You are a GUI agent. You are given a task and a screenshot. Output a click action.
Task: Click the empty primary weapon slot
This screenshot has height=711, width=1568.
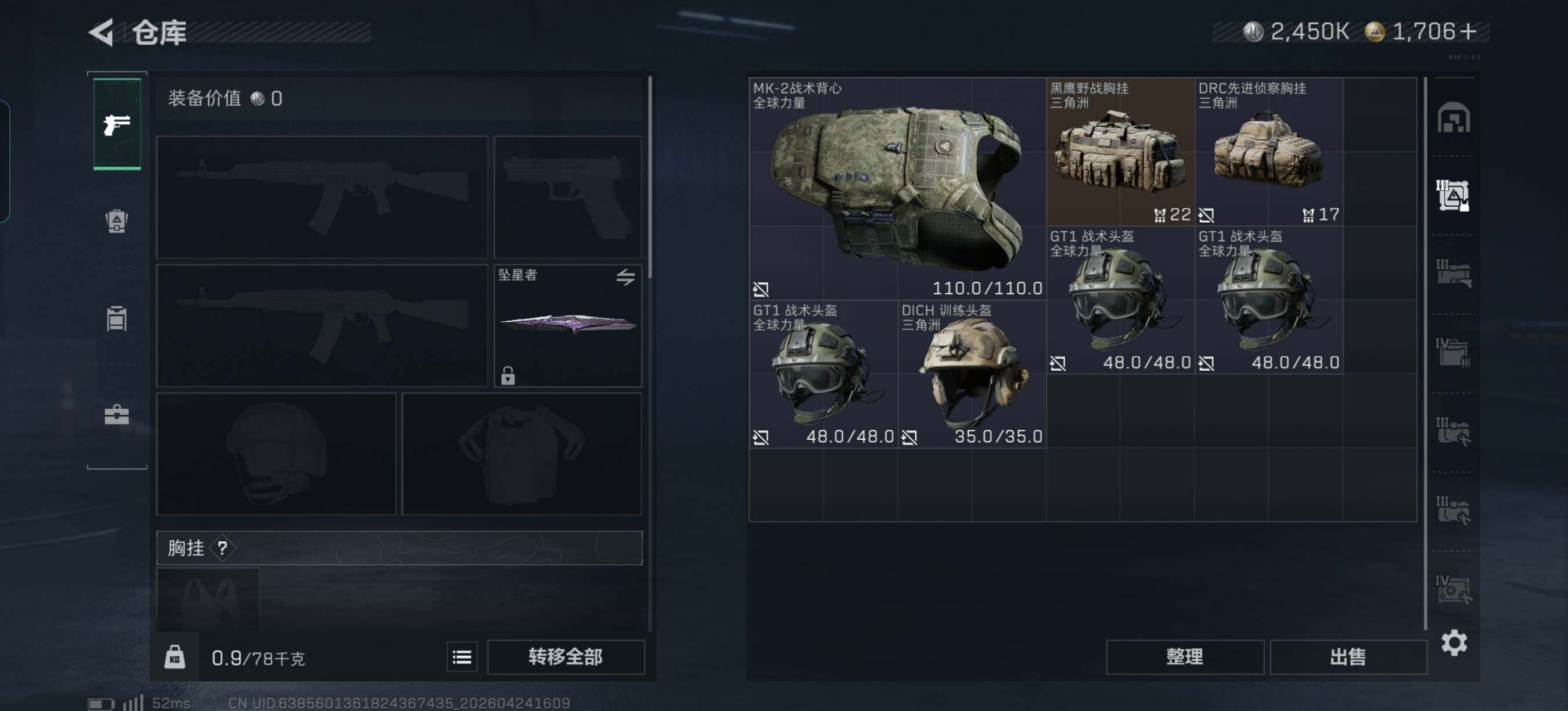click(322, 196)
